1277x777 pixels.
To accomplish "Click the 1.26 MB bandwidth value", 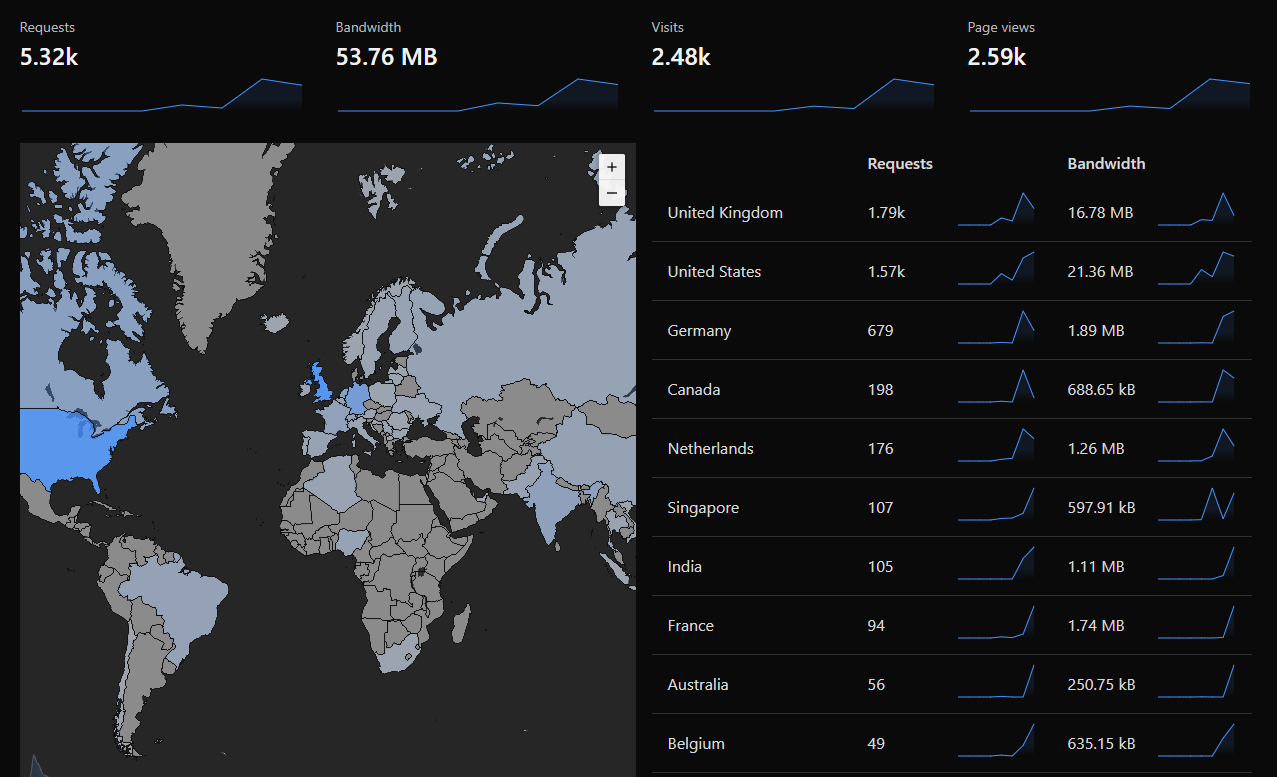I will 1096,448.
